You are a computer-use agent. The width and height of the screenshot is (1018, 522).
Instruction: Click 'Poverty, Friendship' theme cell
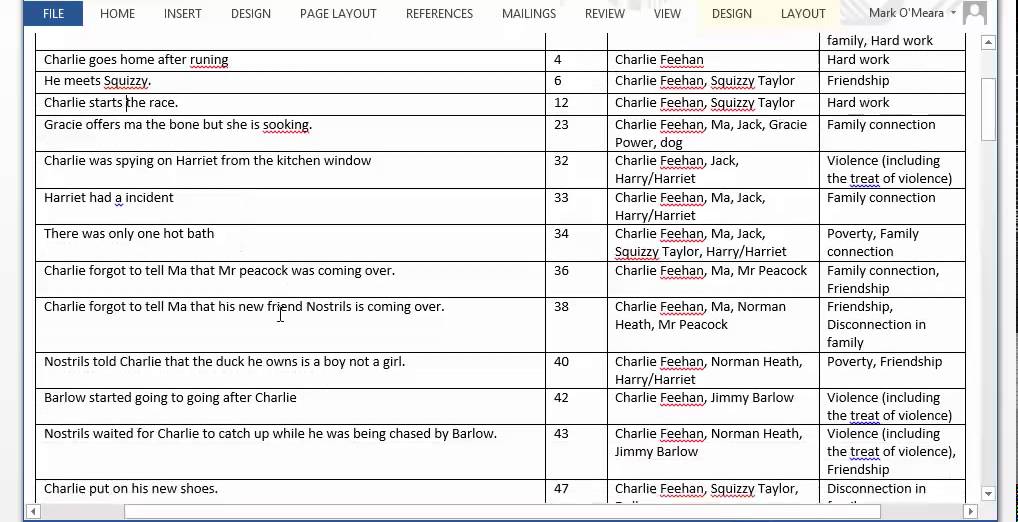[x=892, y=370]
